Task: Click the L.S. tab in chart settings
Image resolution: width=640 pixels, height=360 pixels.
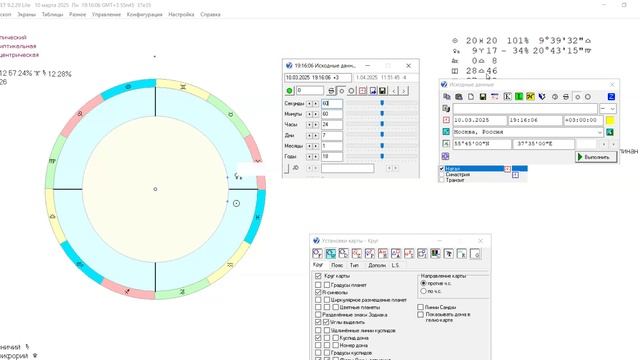Action: click(395, 265)
